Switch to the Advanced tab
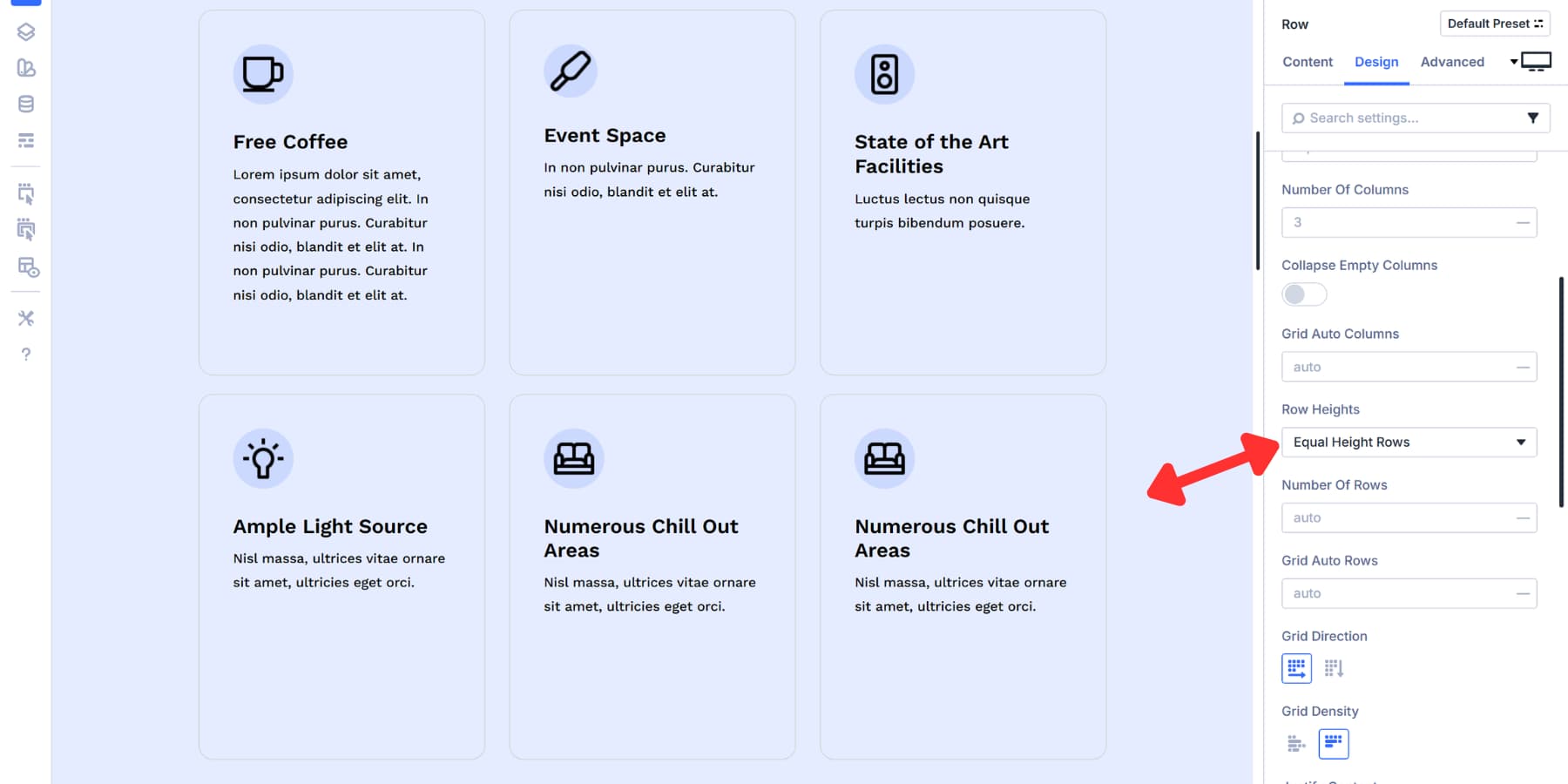The height and width of the screenshot is (784, 1568). tap(1451, 62)
